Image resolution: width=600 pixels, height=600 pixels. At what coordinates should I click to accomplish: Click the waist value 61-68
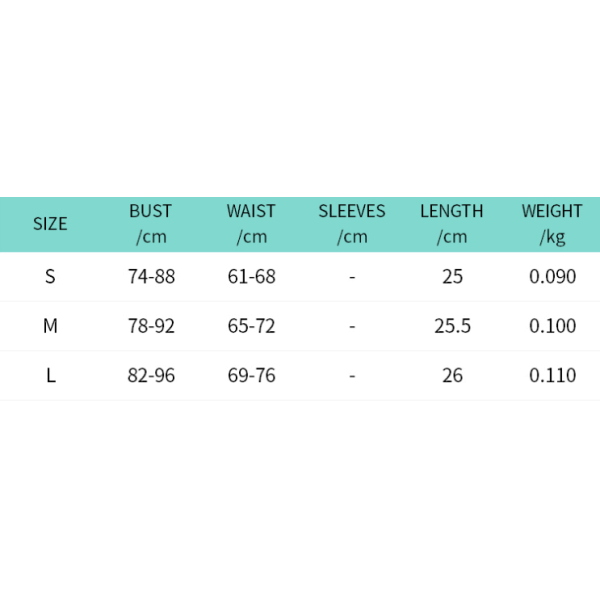[251, 276]
